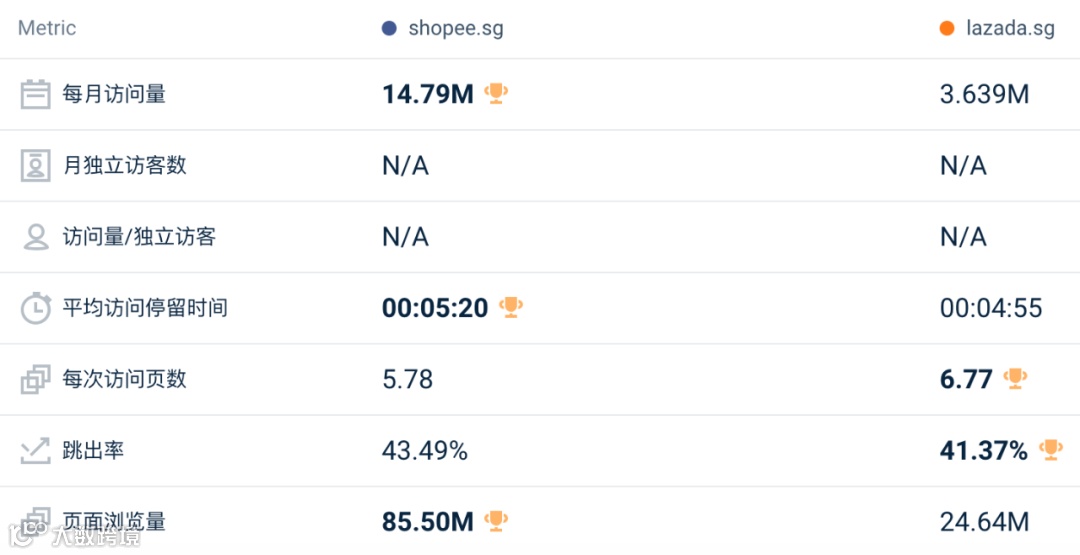Viewport: 1080px width, 555px height.
Task: Click the trophy icon next to 00:05:20
Action: coord(511,307)
